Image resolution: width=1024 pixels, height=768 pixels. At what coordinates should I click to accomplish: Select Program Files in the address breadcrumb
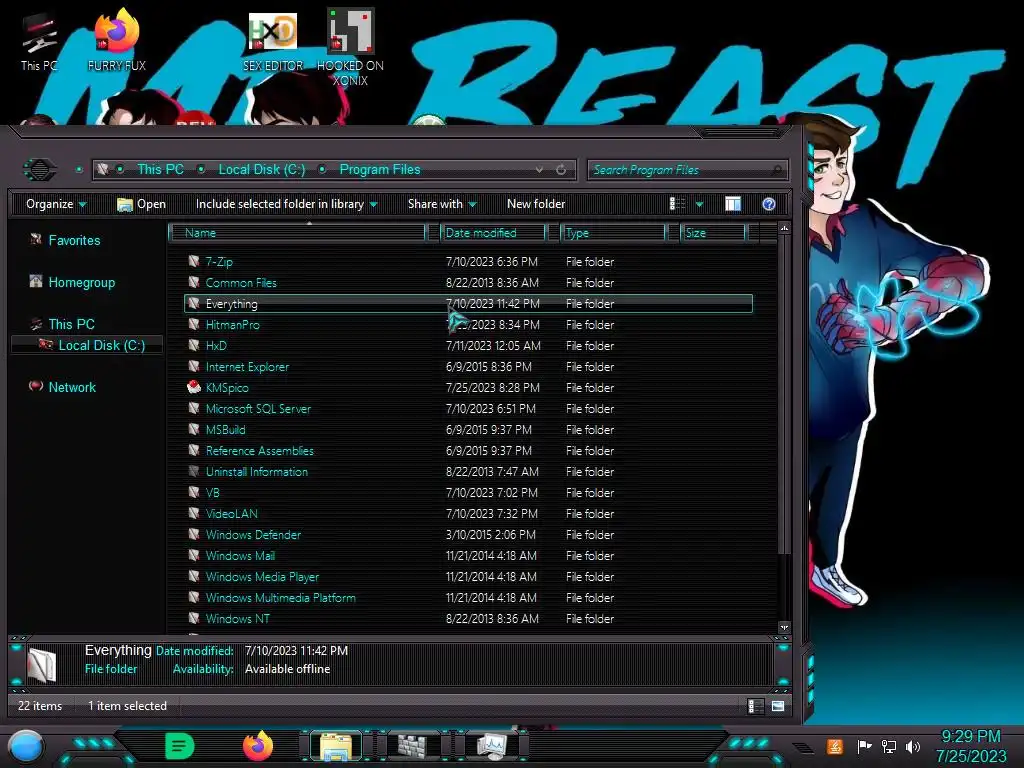tap(379, 169)
